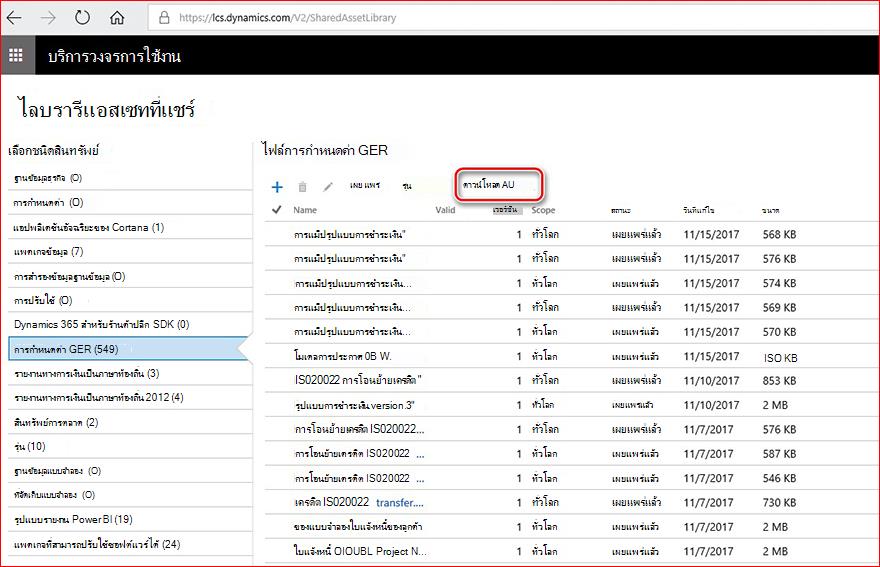Open the IS020022 transfer link row
Screen dimensions: 880x567
point(571,502)
